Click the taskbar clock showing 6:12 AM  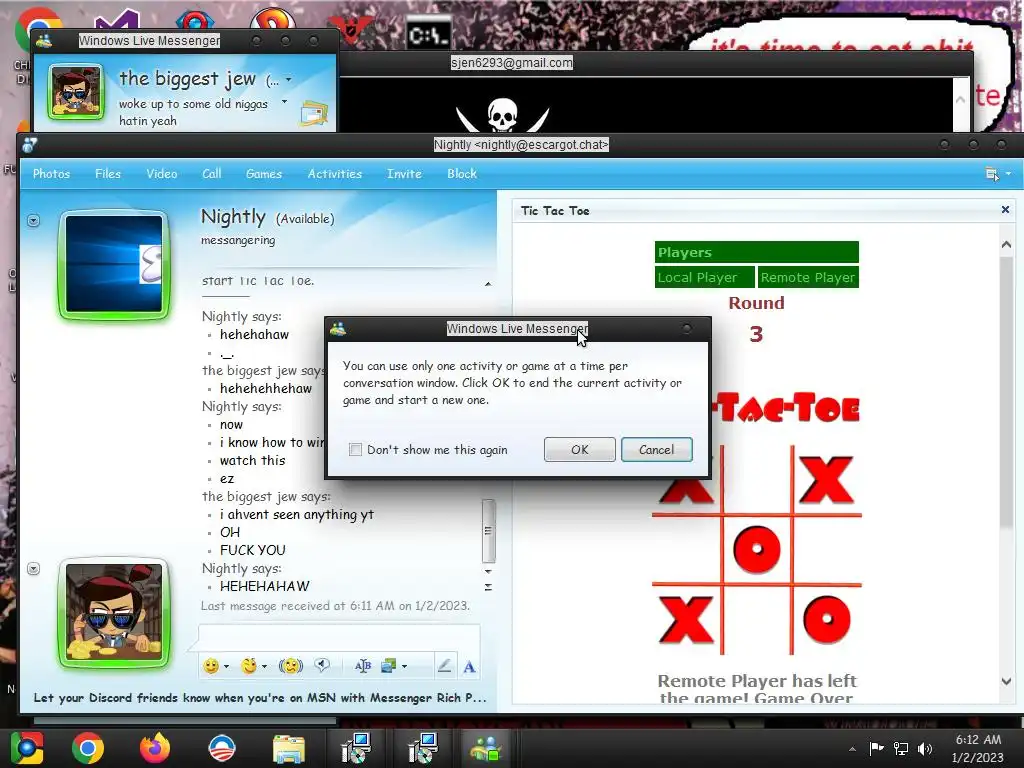(x=978, y=748)
